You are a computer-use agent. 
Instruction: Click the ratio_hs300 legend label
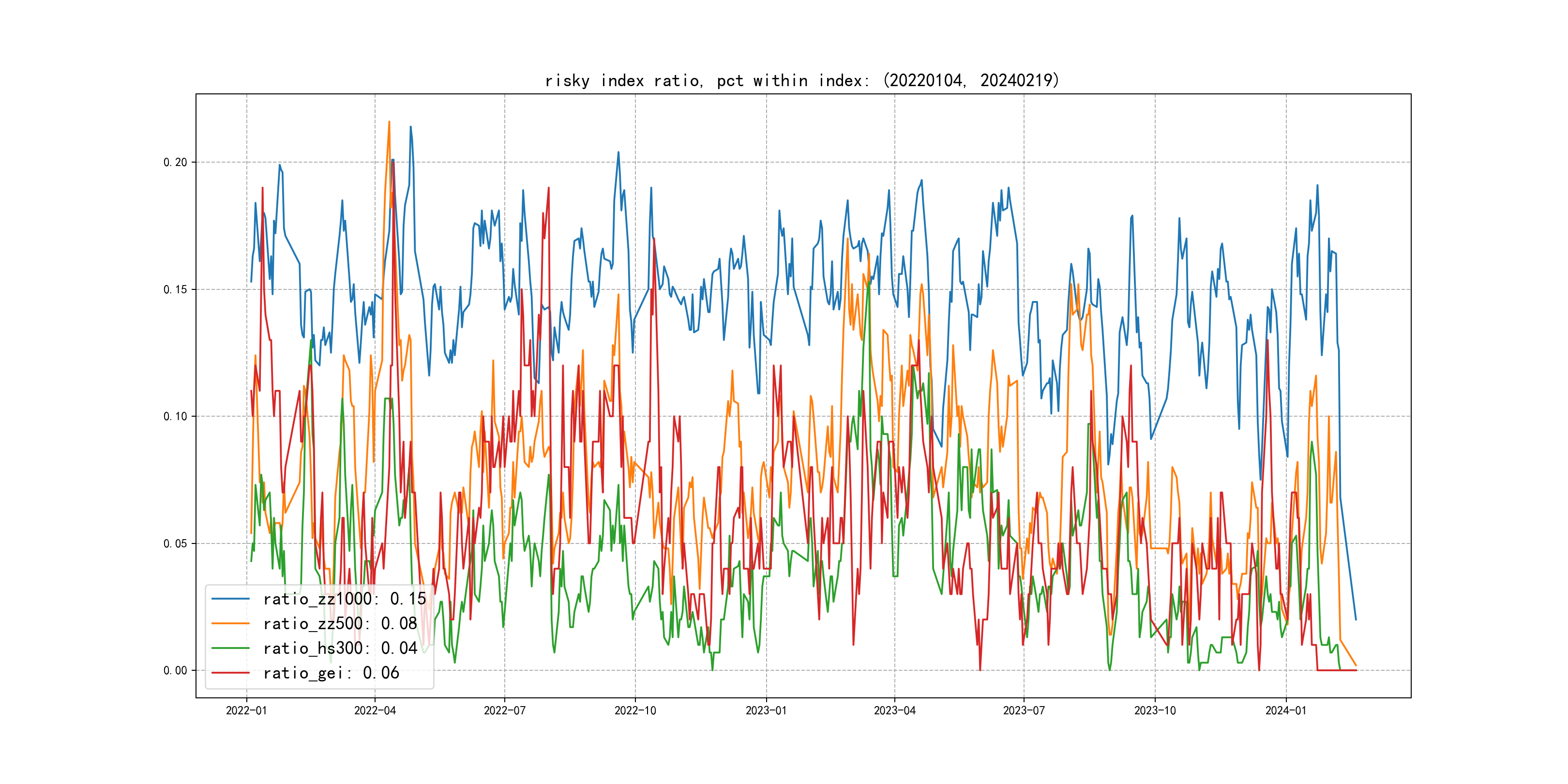(x=340, y=648)
